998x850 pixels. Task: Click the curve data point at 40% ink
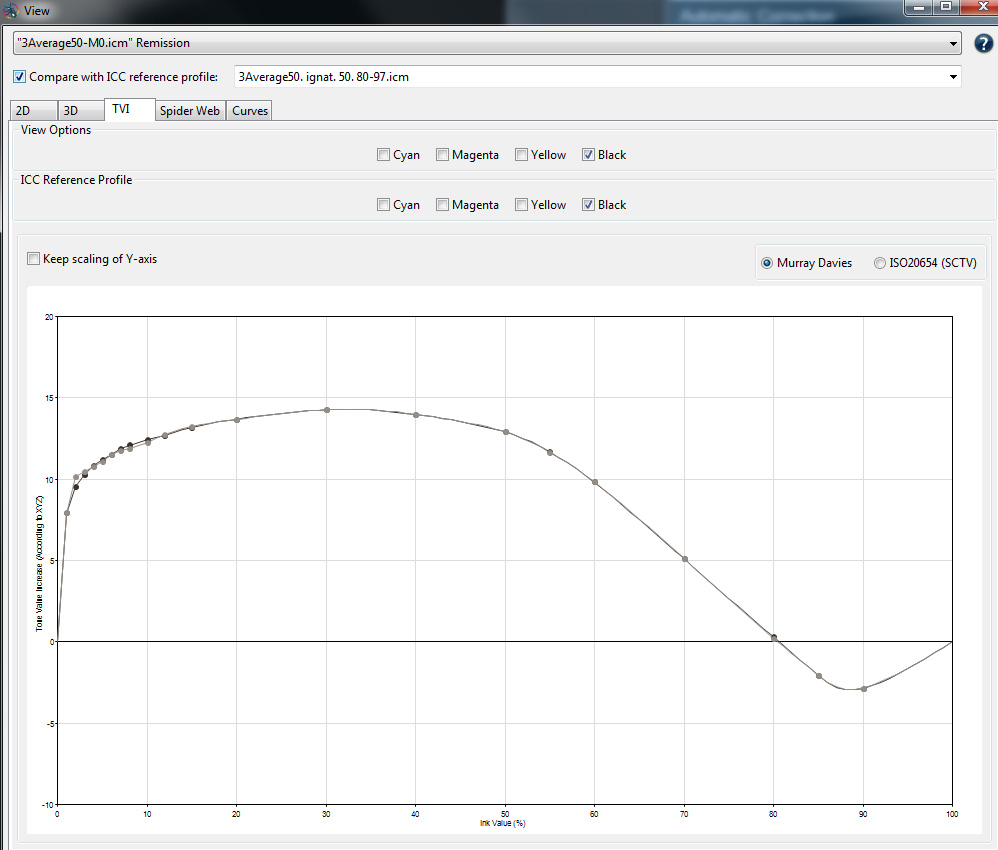coord(416,414)
